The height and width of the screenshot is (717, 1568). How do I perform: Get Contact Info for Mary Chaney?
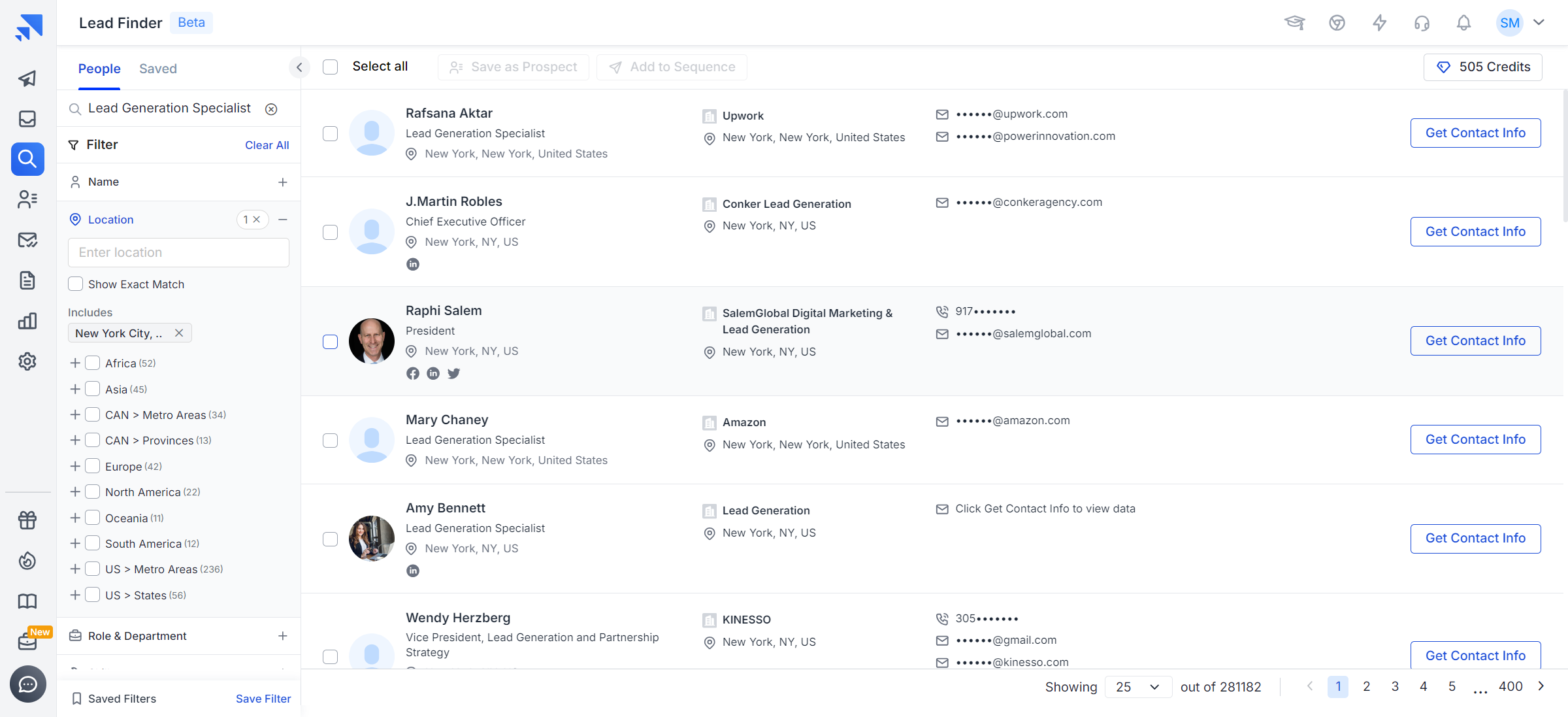tap(1475, 439)
